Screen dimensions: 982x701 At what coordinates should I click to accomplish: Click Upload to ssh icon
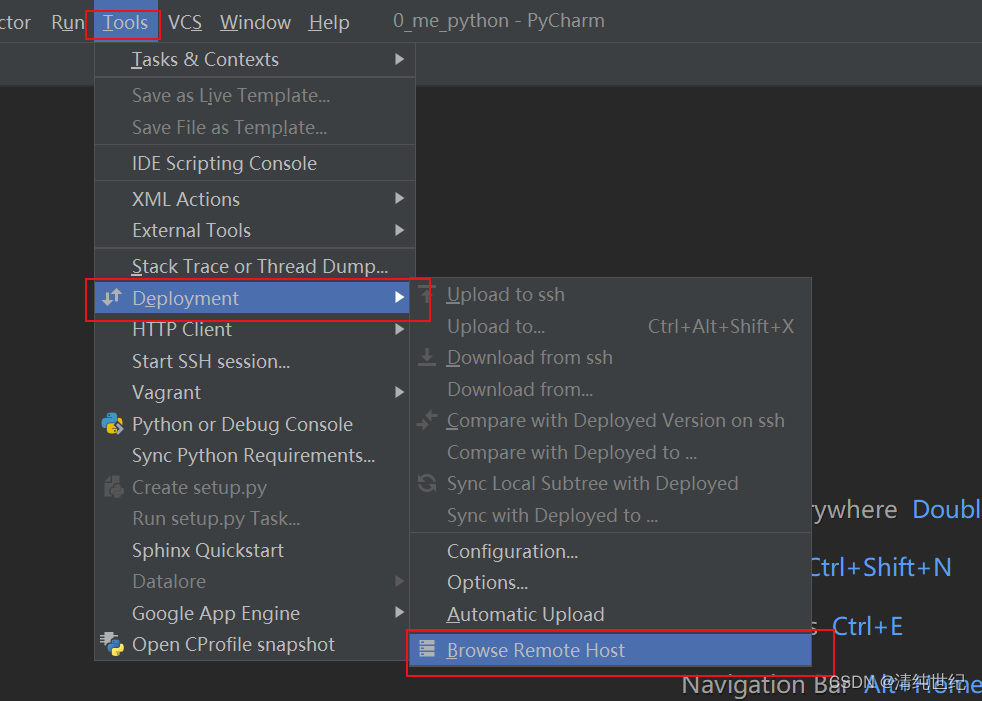[x=427, y=293]
